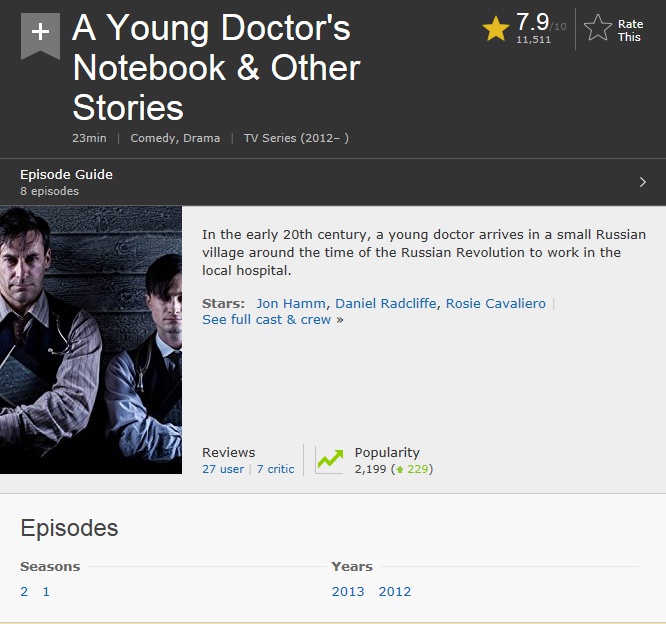Viewport: 666px width, 624px height.
Task: Click the empty Rate This star
Action: click(x=598, y=28)
